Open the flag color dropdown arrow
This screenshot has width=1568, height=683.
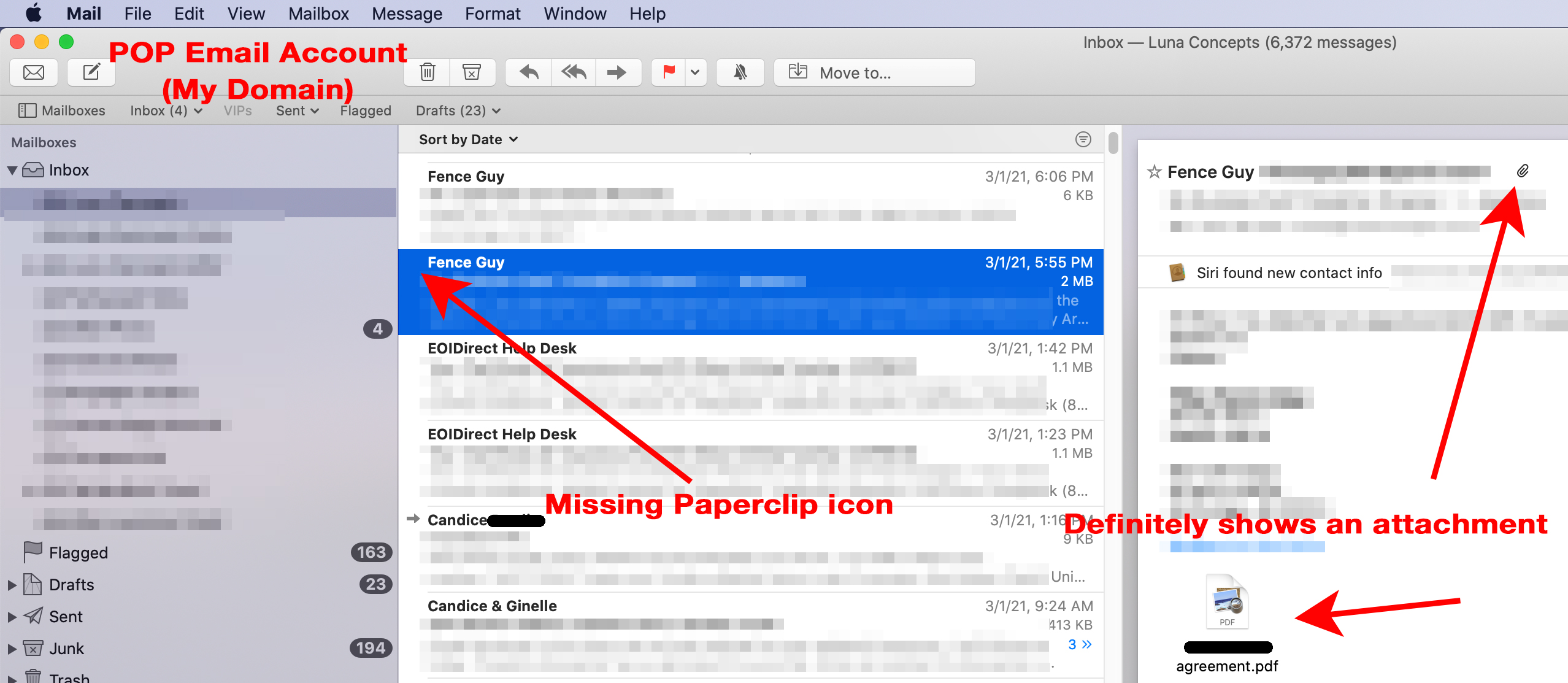(x=695, y=72)
